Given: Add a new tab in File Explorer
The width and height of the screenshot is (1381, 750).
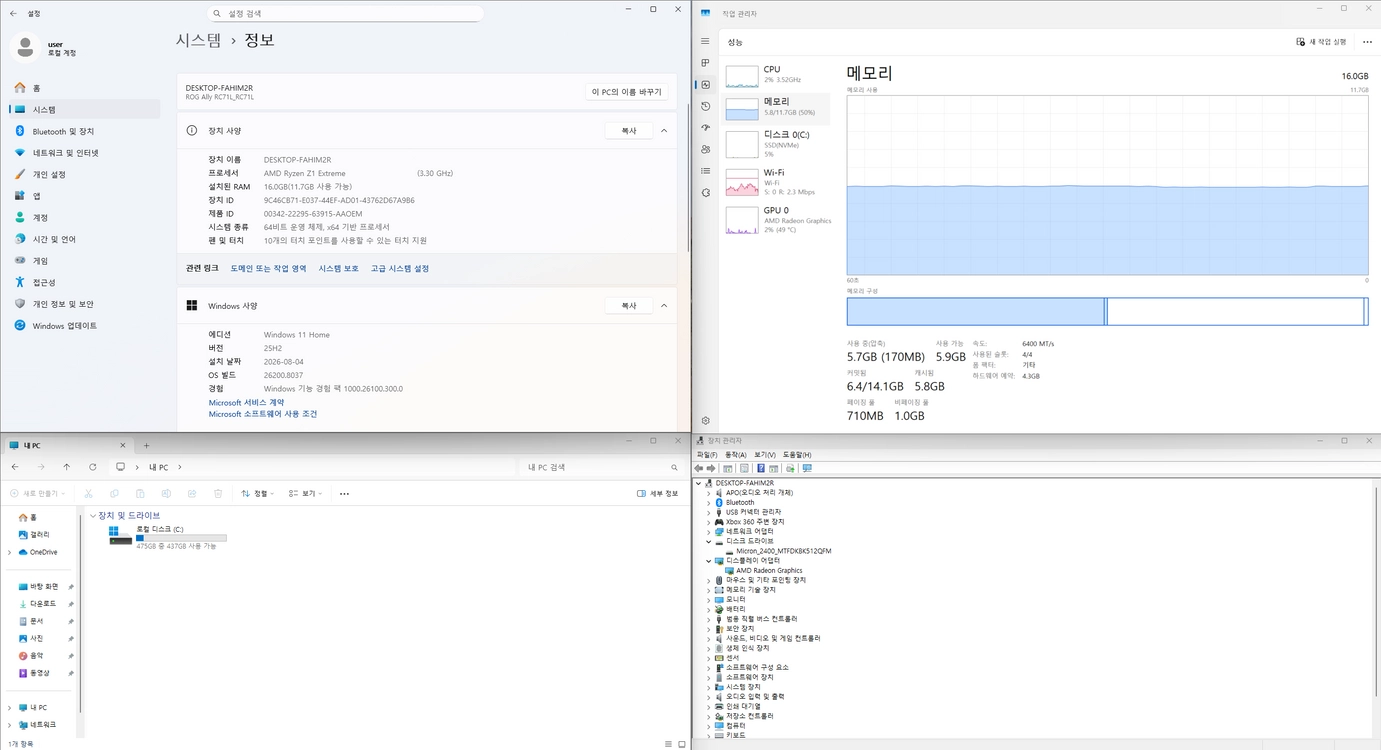Looking at the screenshot, I should click(146, 445).
